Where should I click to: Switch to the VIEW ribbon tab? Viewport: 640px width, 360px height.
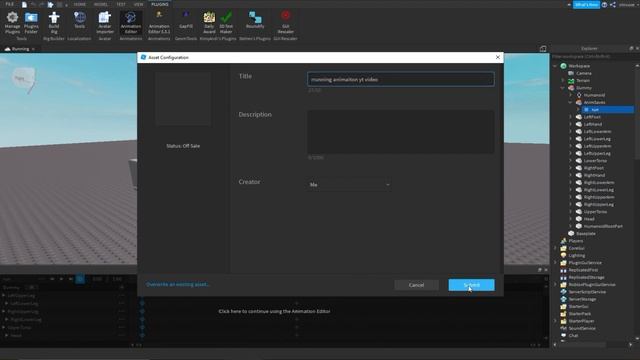click(x=138, y=4)
